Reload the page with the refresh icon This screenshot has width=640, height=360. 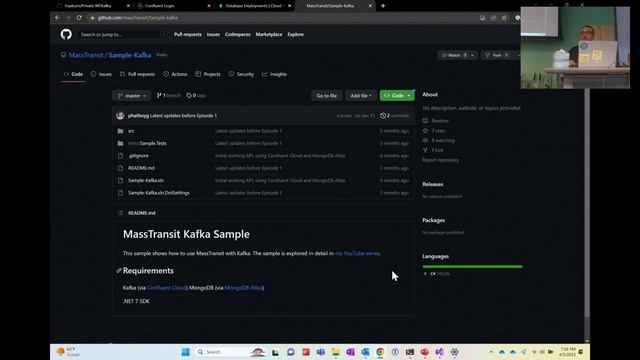(79, 18)
